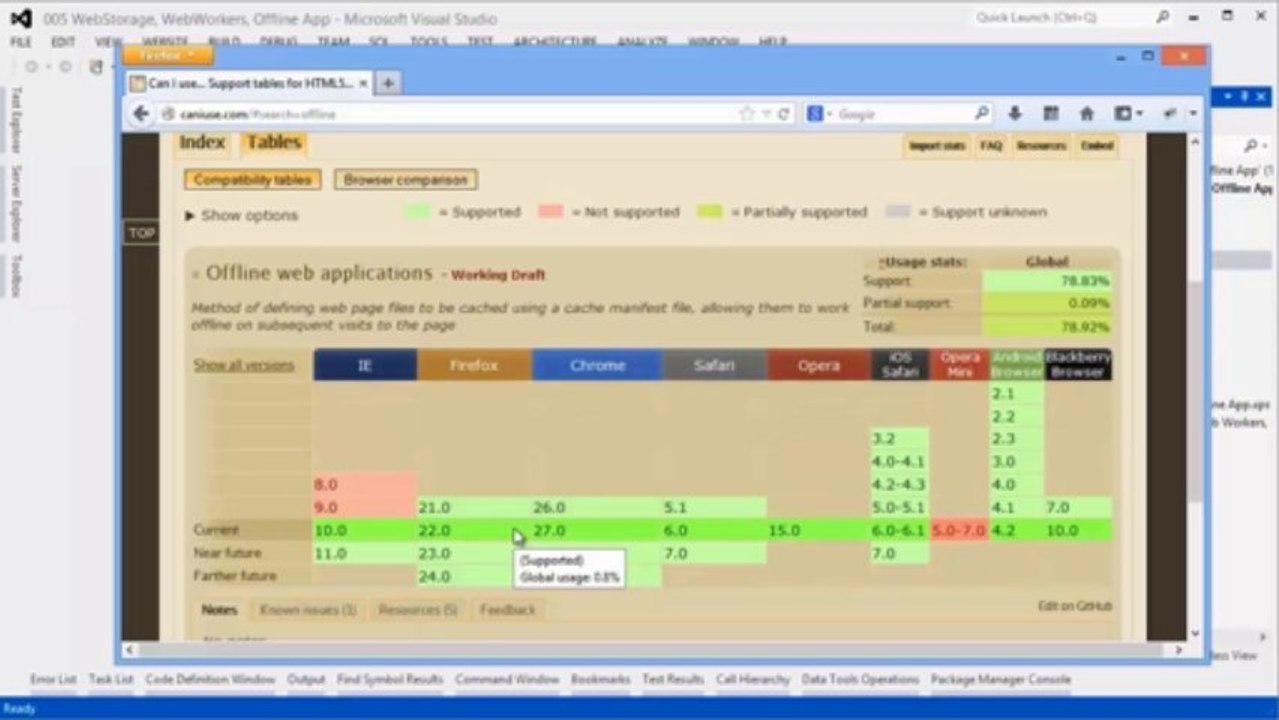Click the green Supported legend swatch
The image size is (1279, 720).
point(418,212)
